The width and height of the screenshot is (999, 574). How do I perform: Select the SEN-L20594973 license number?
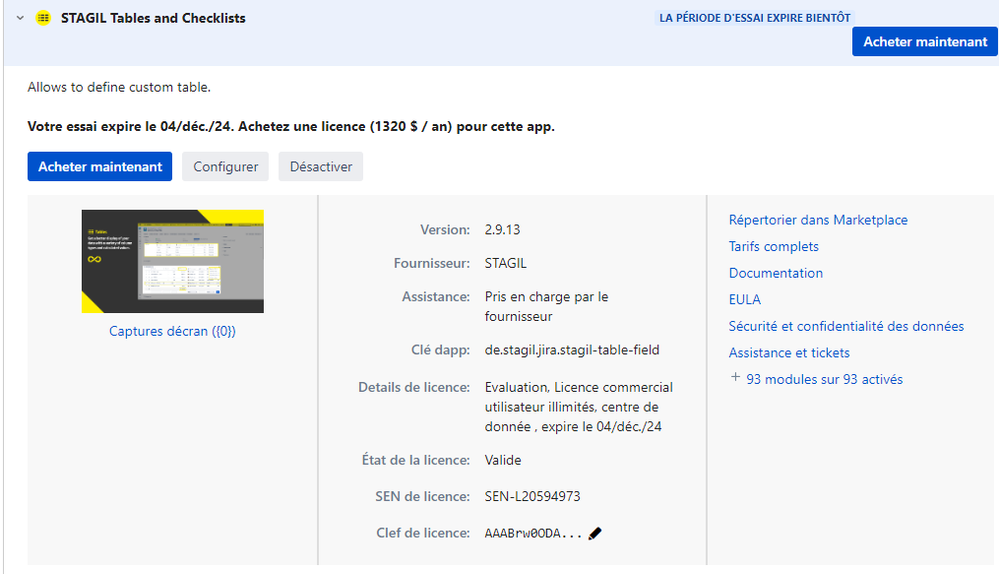[532, 496]
